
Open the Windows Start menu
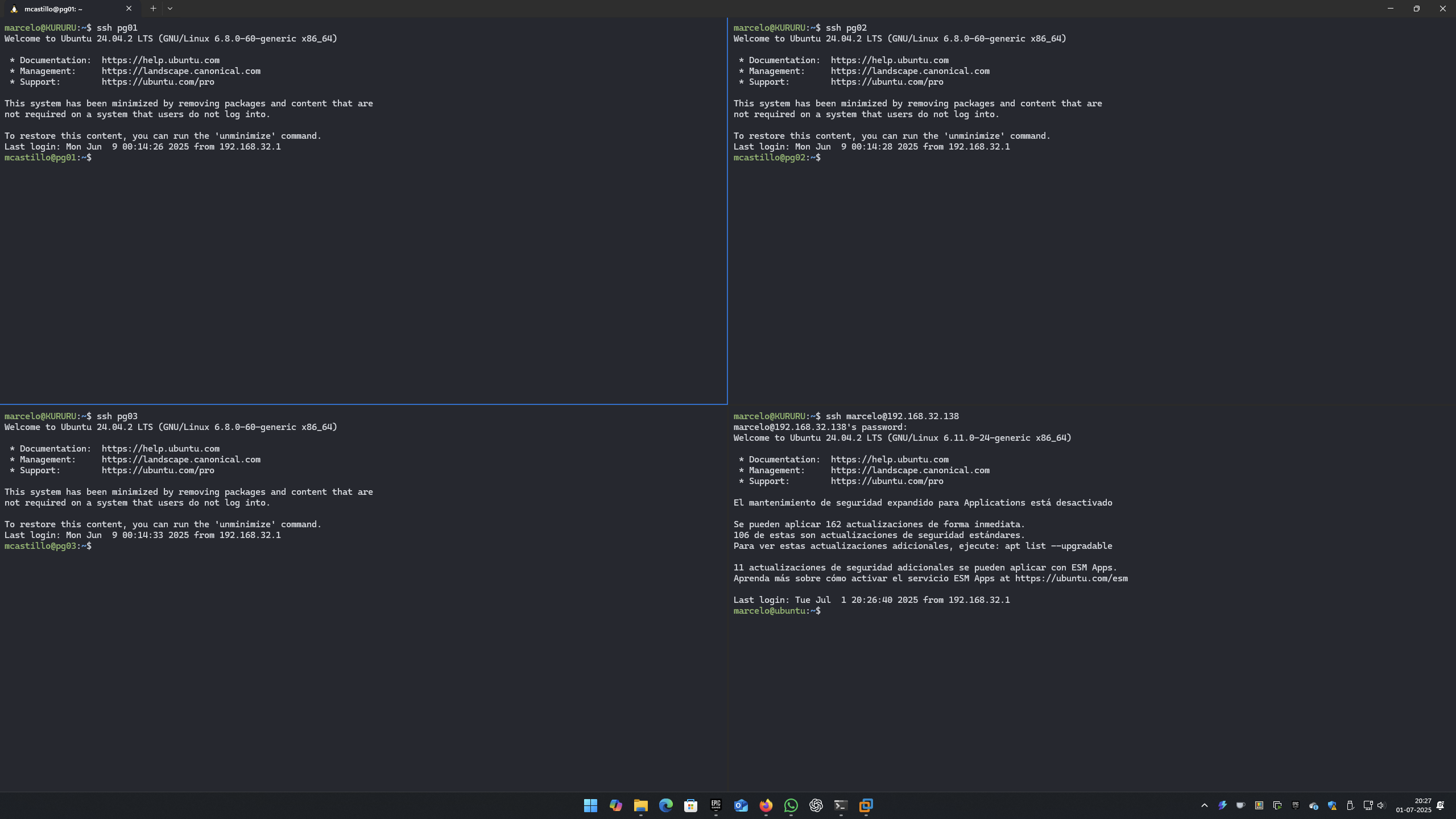coord(590,805)
